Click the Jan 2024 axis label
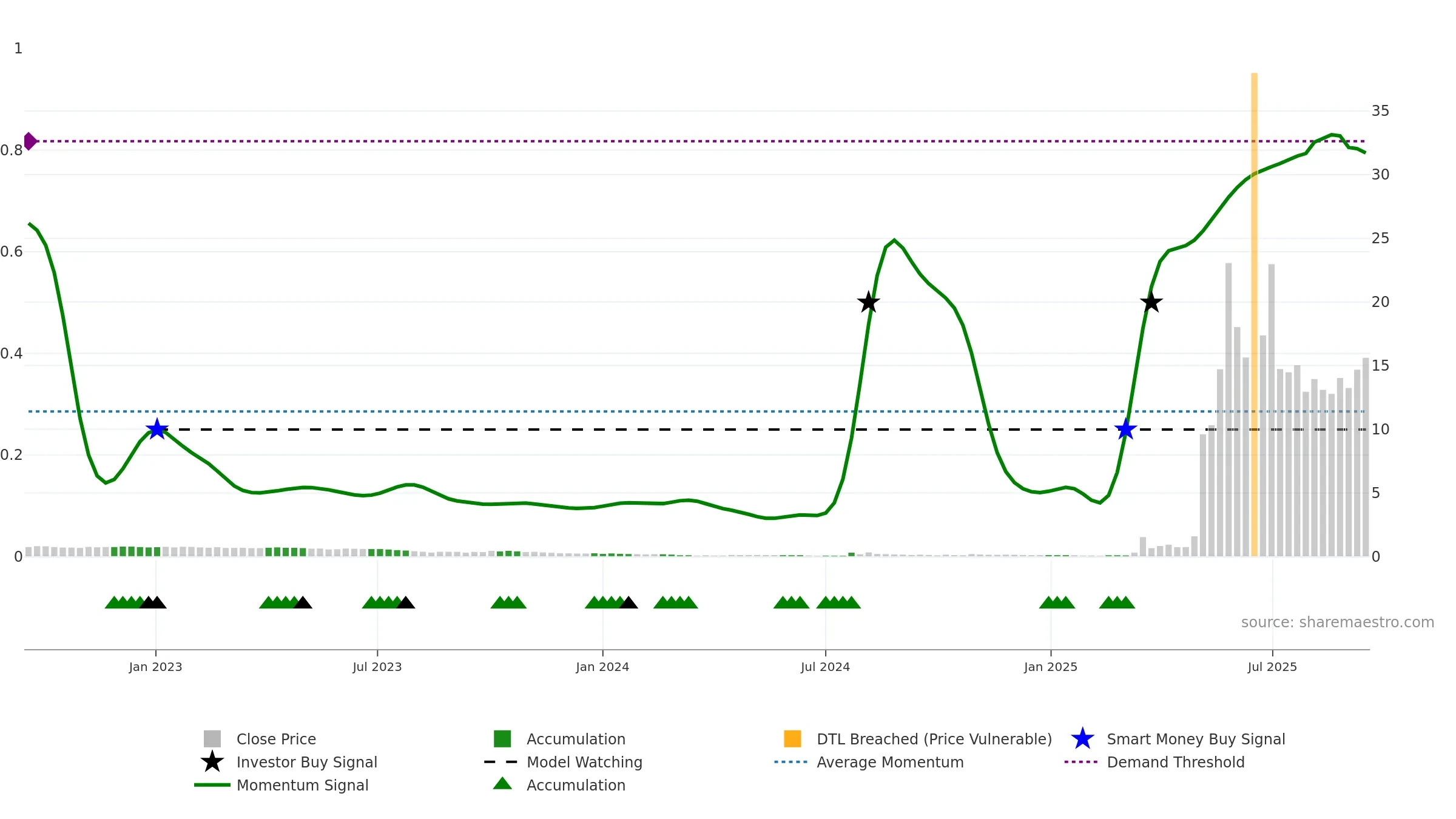 602,667
